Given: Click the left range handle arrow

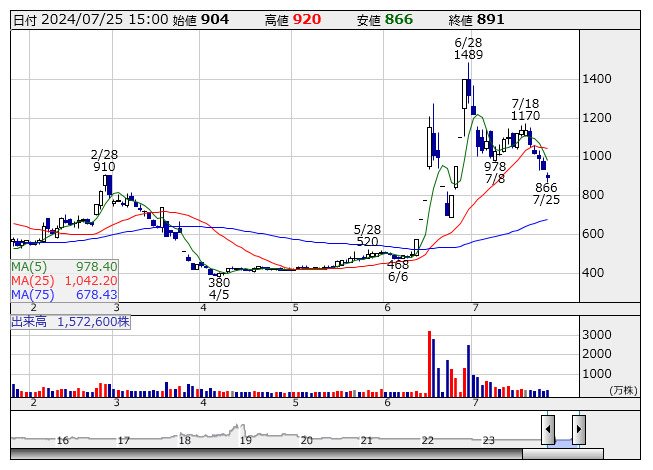Looking at the screenshot, I should (548, 430).
